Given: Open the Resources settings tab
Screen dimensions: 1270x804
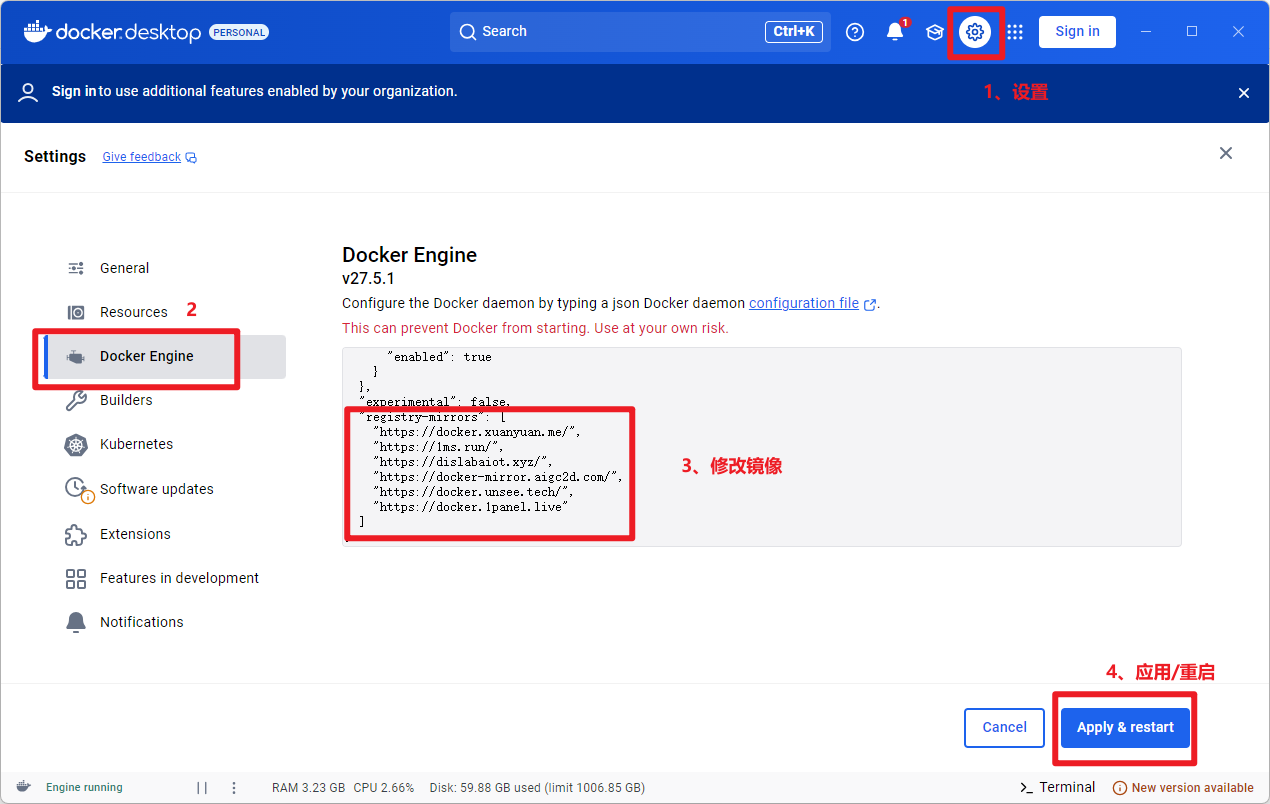Looking at the screenshot, I should [x=165, y=312].
